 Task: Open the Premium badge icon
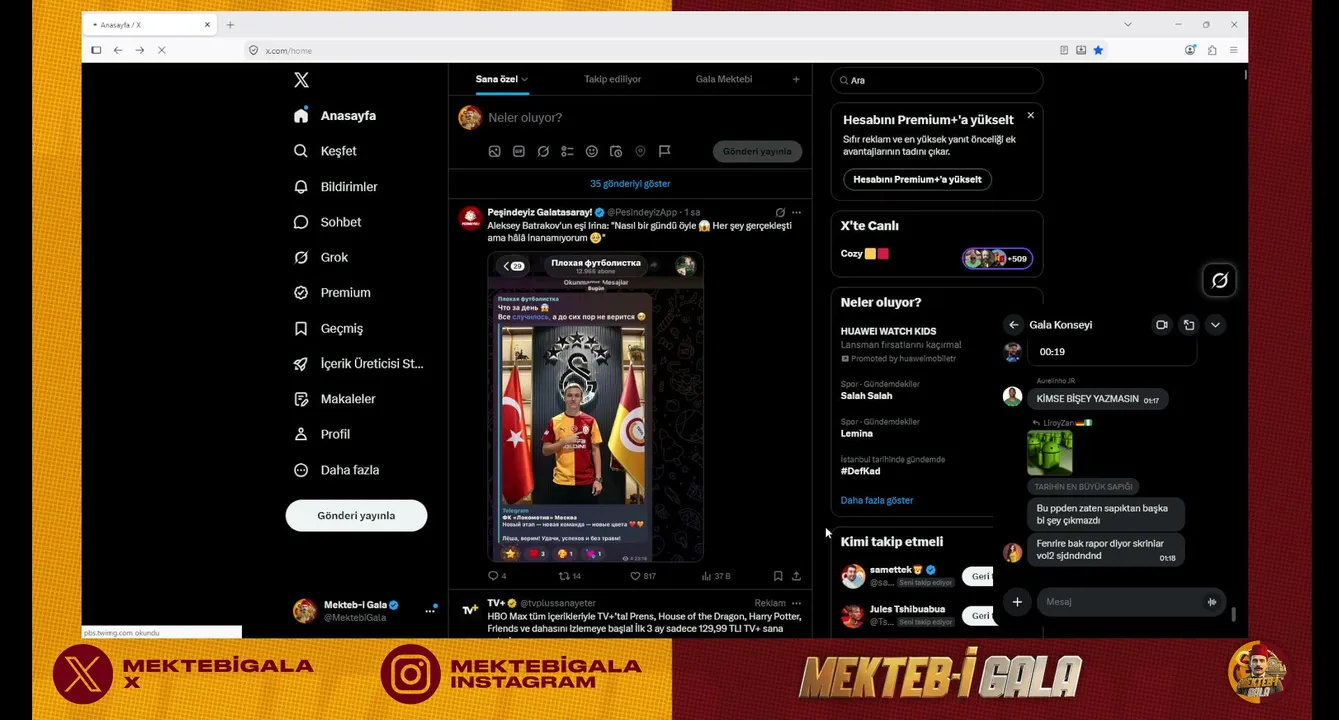[301, 293]
